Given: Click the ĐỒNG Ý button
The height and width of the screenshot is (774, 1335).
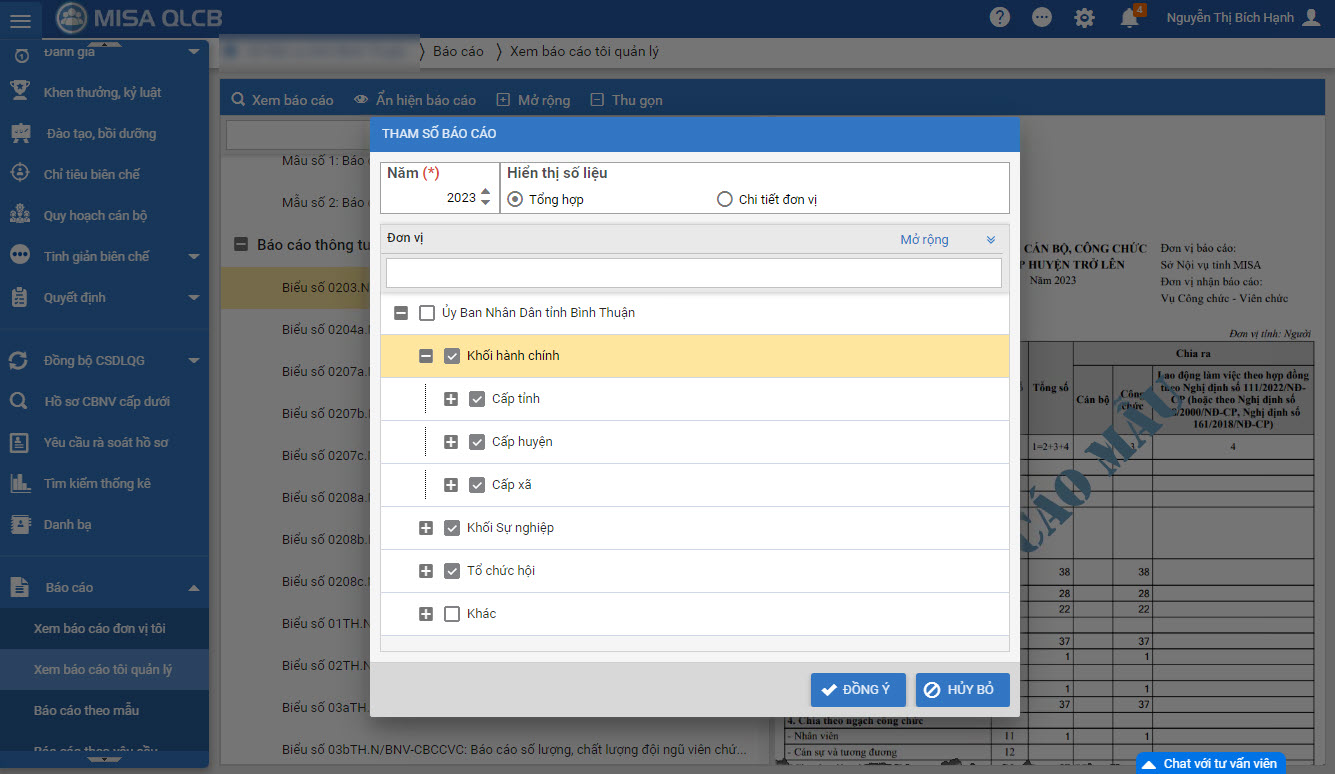Looking at the screenshot, I should tap(858, 689).
